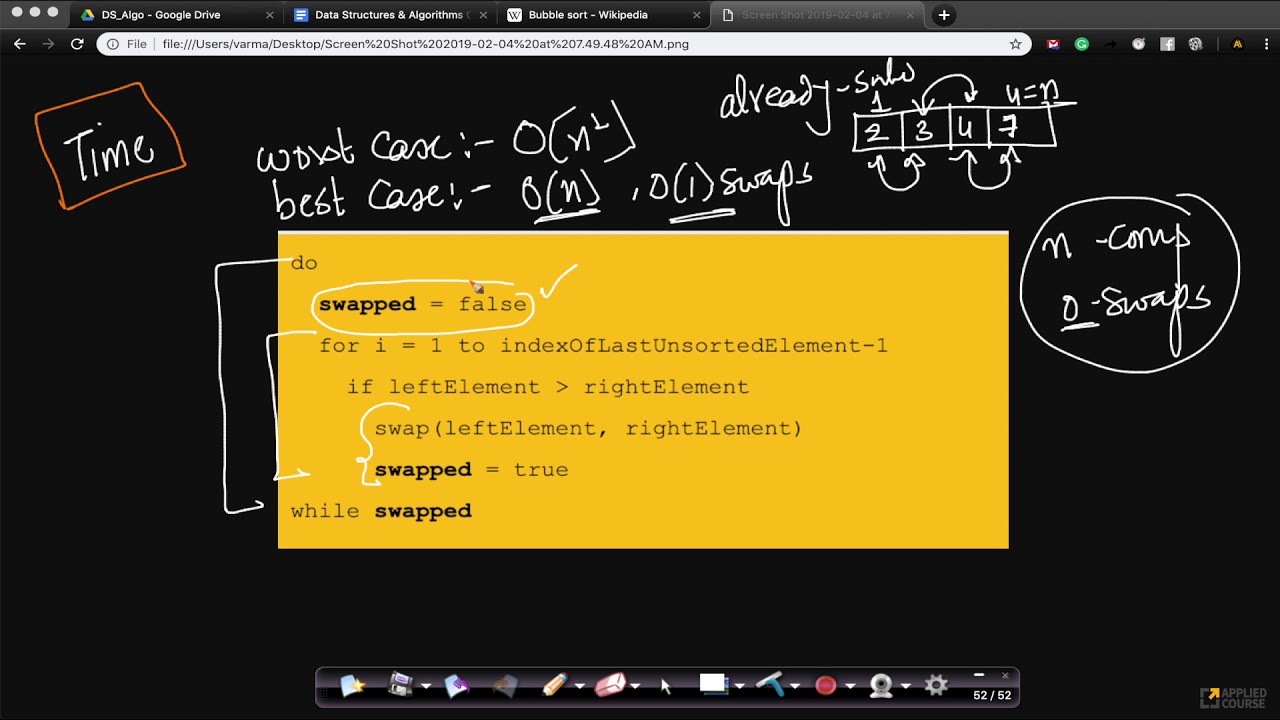Reload the page with refresh icon
This screenshot has height=720, width=1280.
pyautogui.click(x=77, y=44)
